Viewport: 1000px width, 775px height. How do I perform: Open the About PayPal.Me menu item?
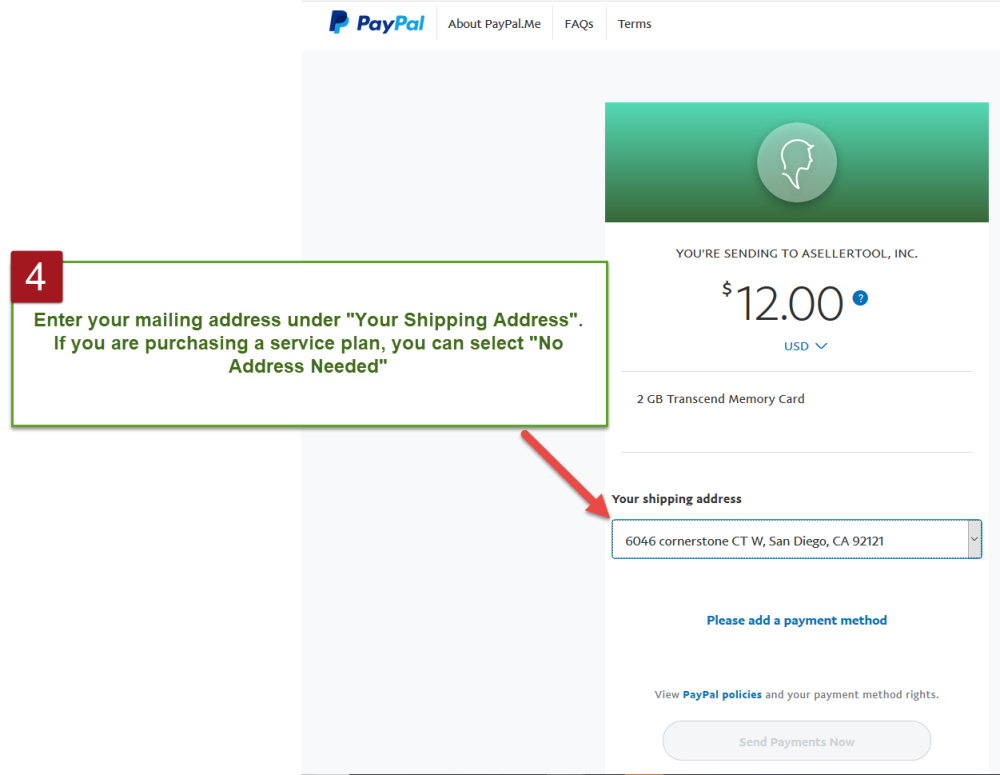(x=494, y=24)
